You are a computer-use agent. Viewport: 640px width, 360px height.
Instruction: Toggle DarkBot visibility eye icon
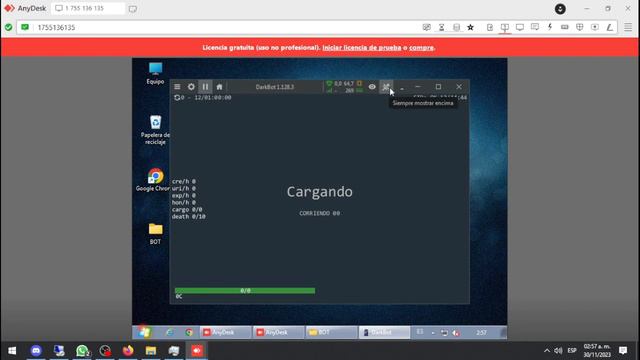coord(372,87)
